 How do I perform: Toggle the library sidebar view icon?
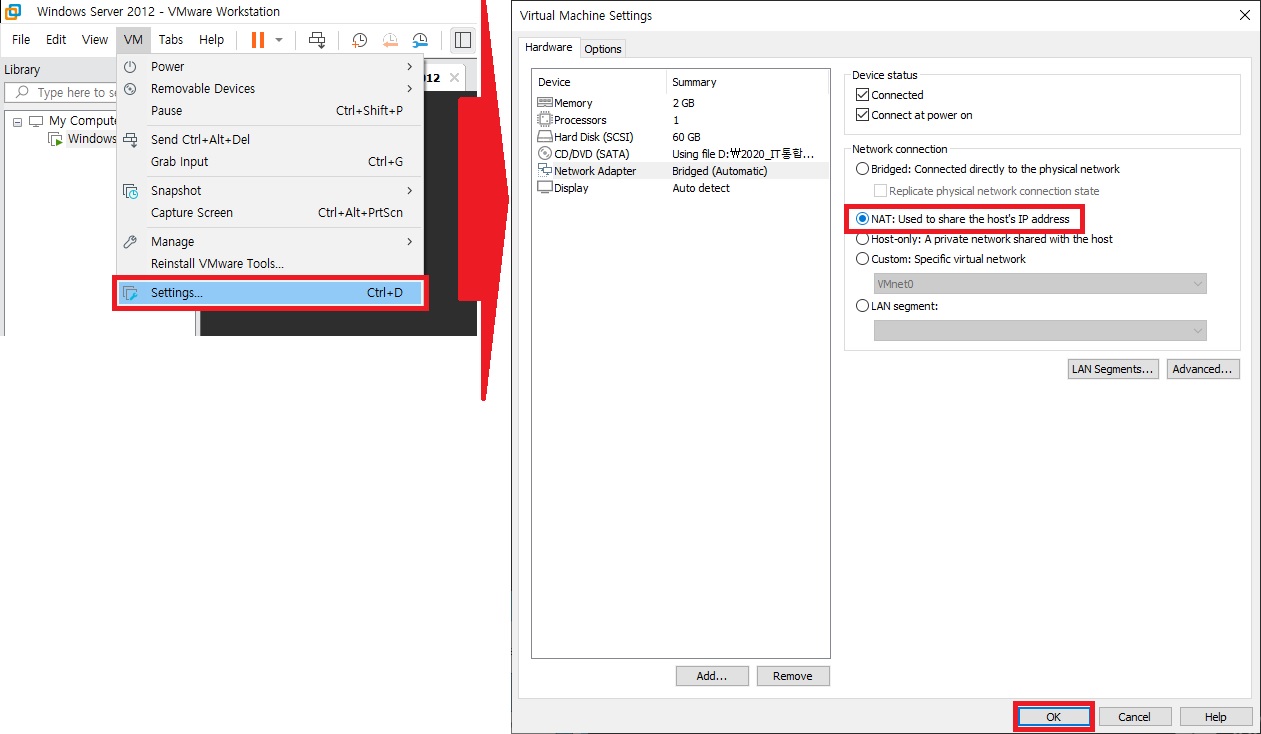click(x=463, y=40)
